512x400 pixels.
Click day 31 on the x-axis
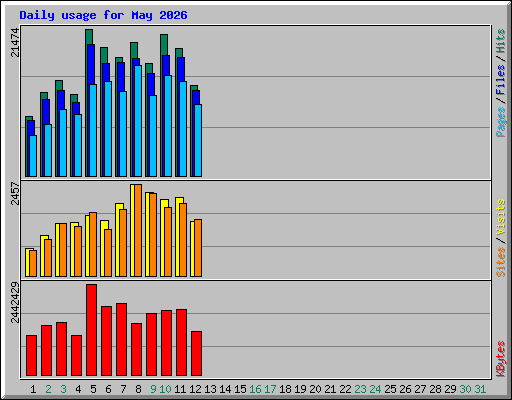click(480, 389)
